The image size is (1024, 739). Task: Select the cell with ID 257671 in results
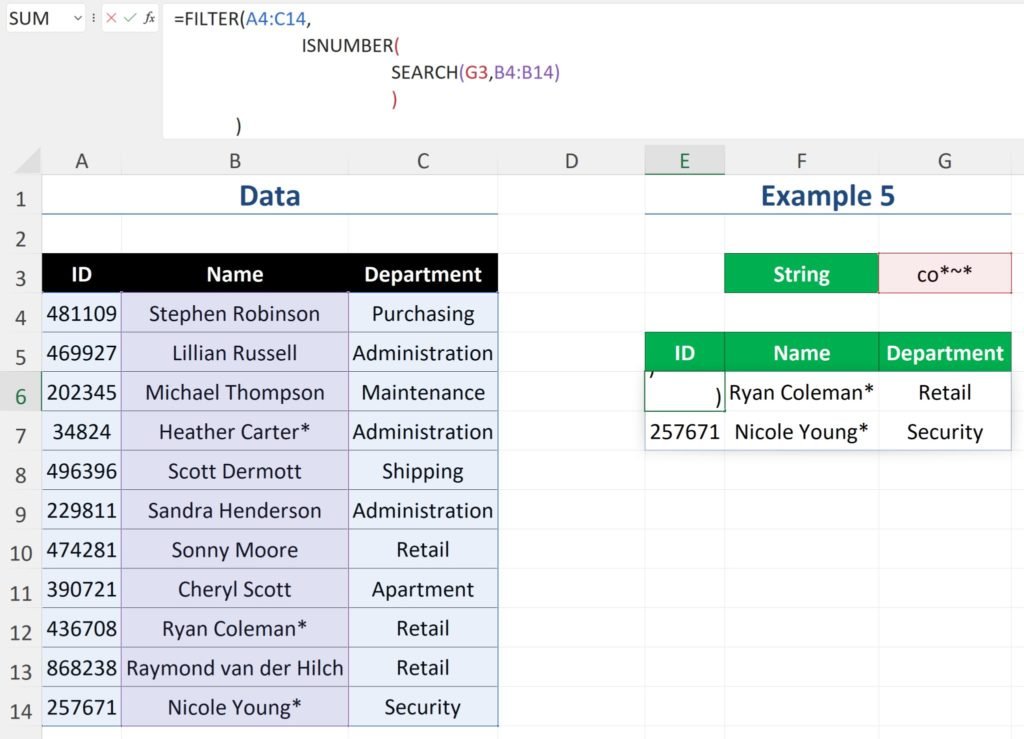pyautogui.click(x=684, y=432)
